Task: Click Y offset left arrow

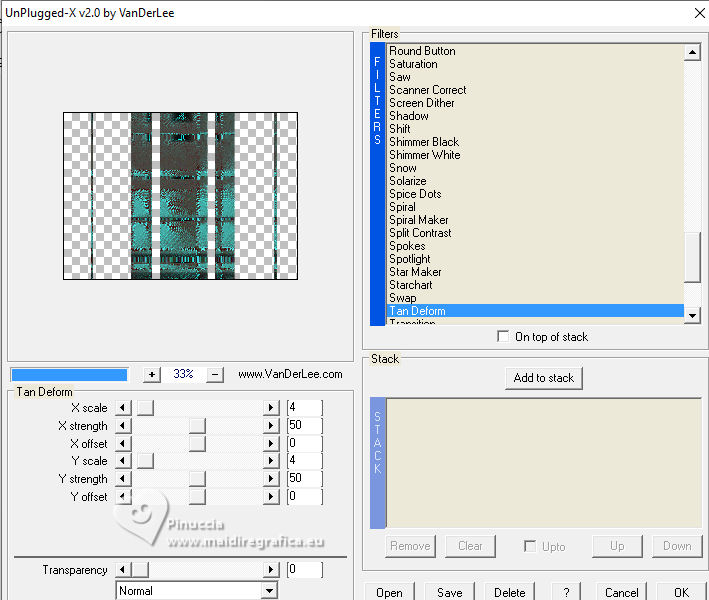Action: pos(124,497)
